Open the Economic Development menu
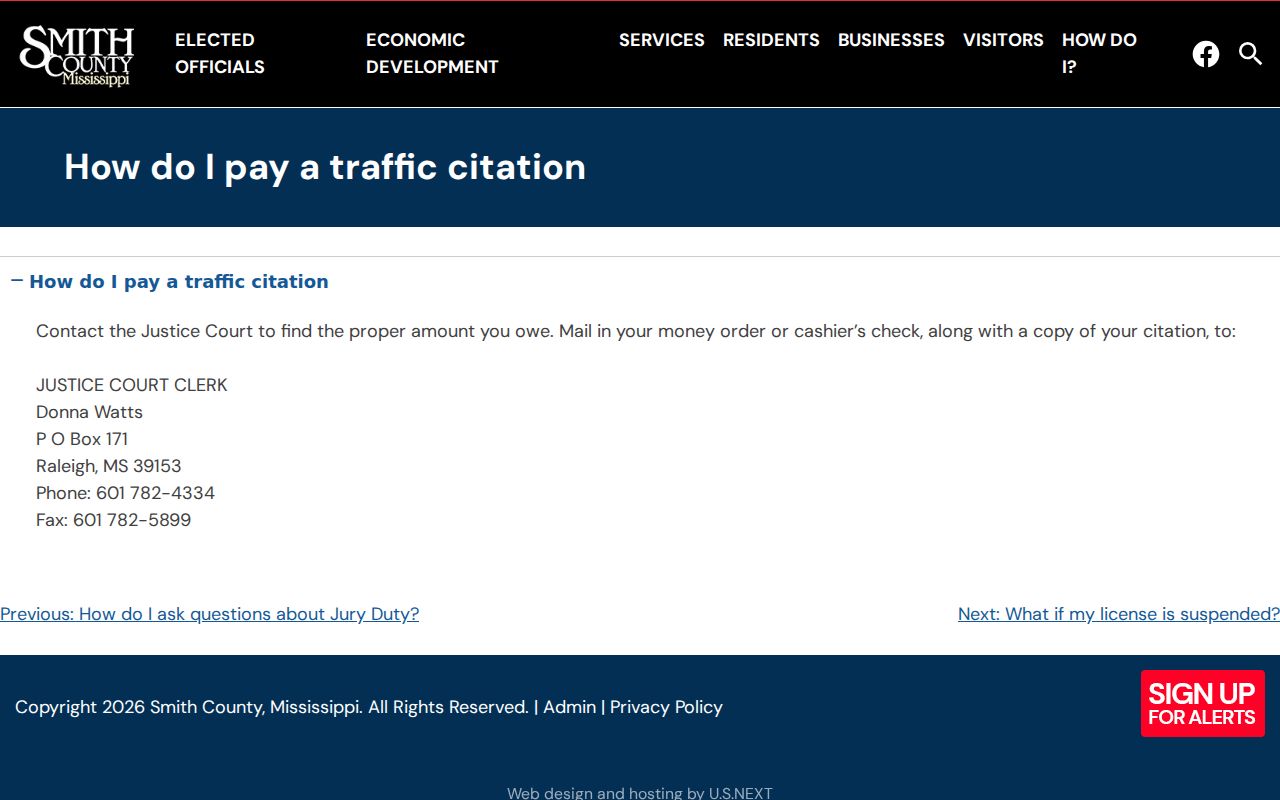This screenshot has height=800, width=1280. click(x=432, y=53)
